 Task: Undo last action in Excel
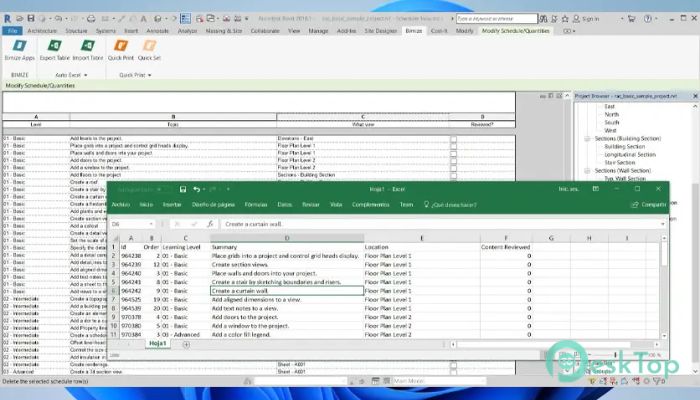(196, 189)
